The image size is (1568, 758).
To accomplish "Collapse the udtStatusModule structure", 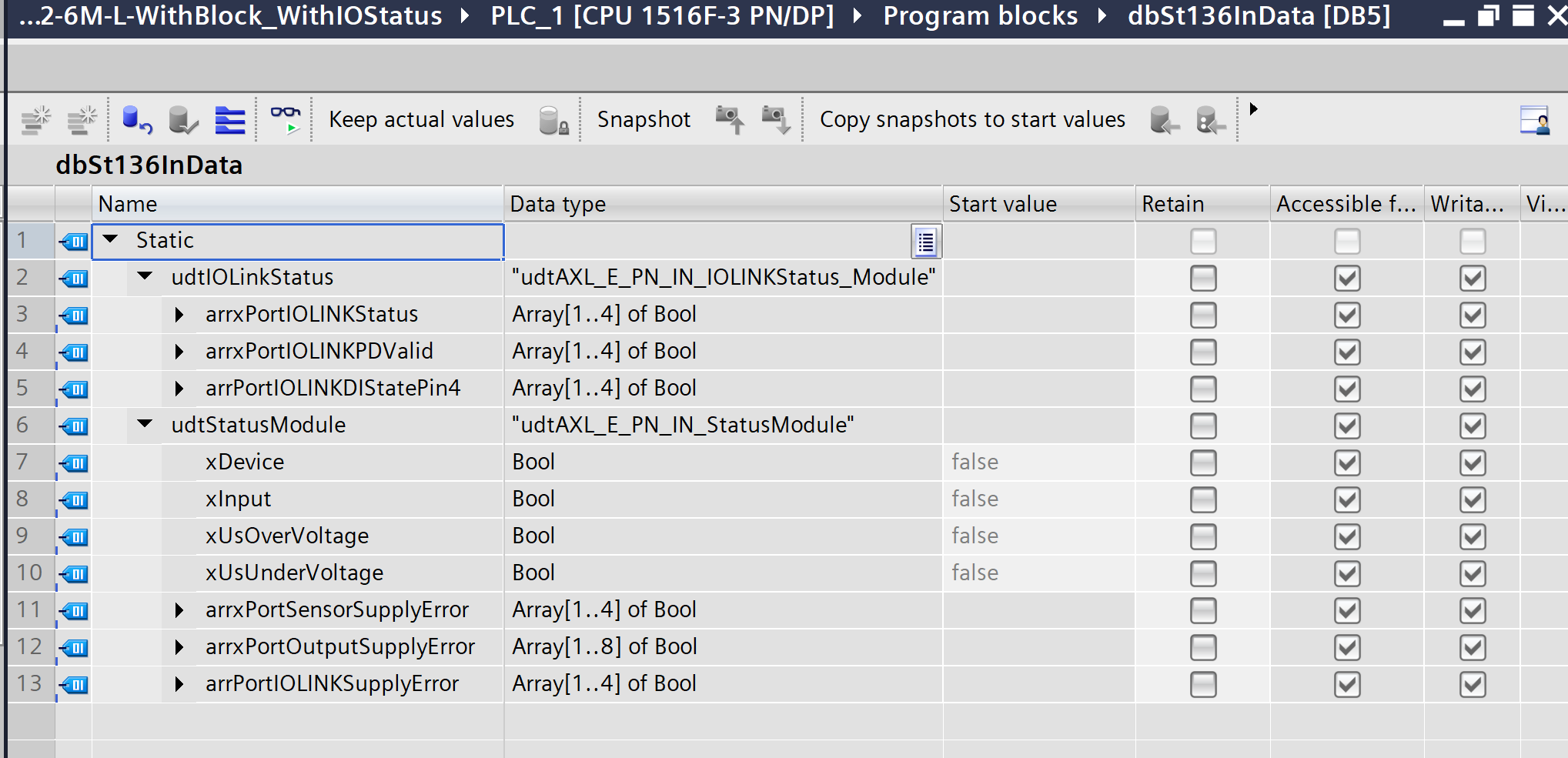I will point(145,424).
